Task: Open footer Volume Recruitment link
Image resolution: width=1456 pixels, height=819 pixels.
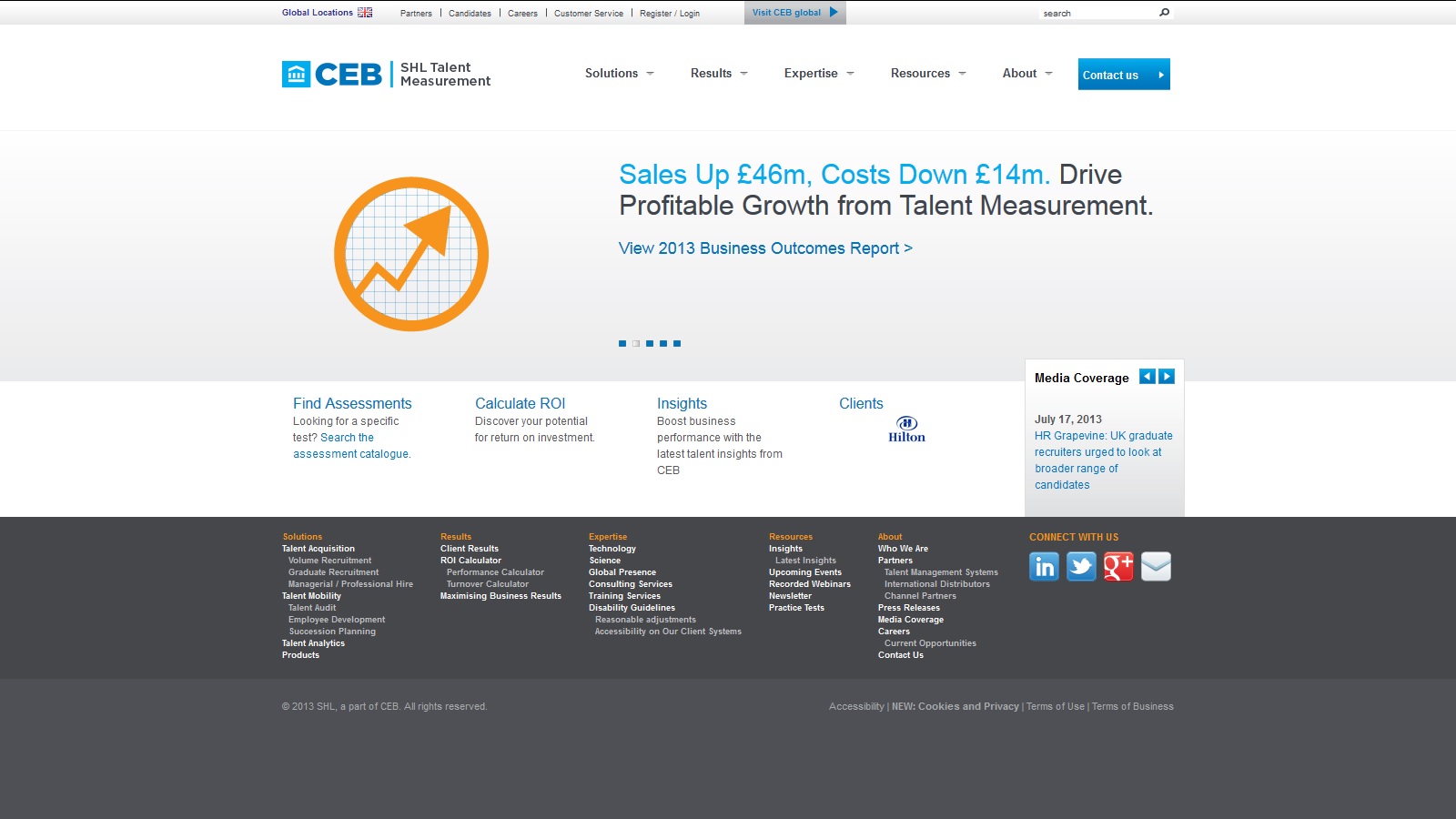Action: pyautogui.click(x=329, y=561)
